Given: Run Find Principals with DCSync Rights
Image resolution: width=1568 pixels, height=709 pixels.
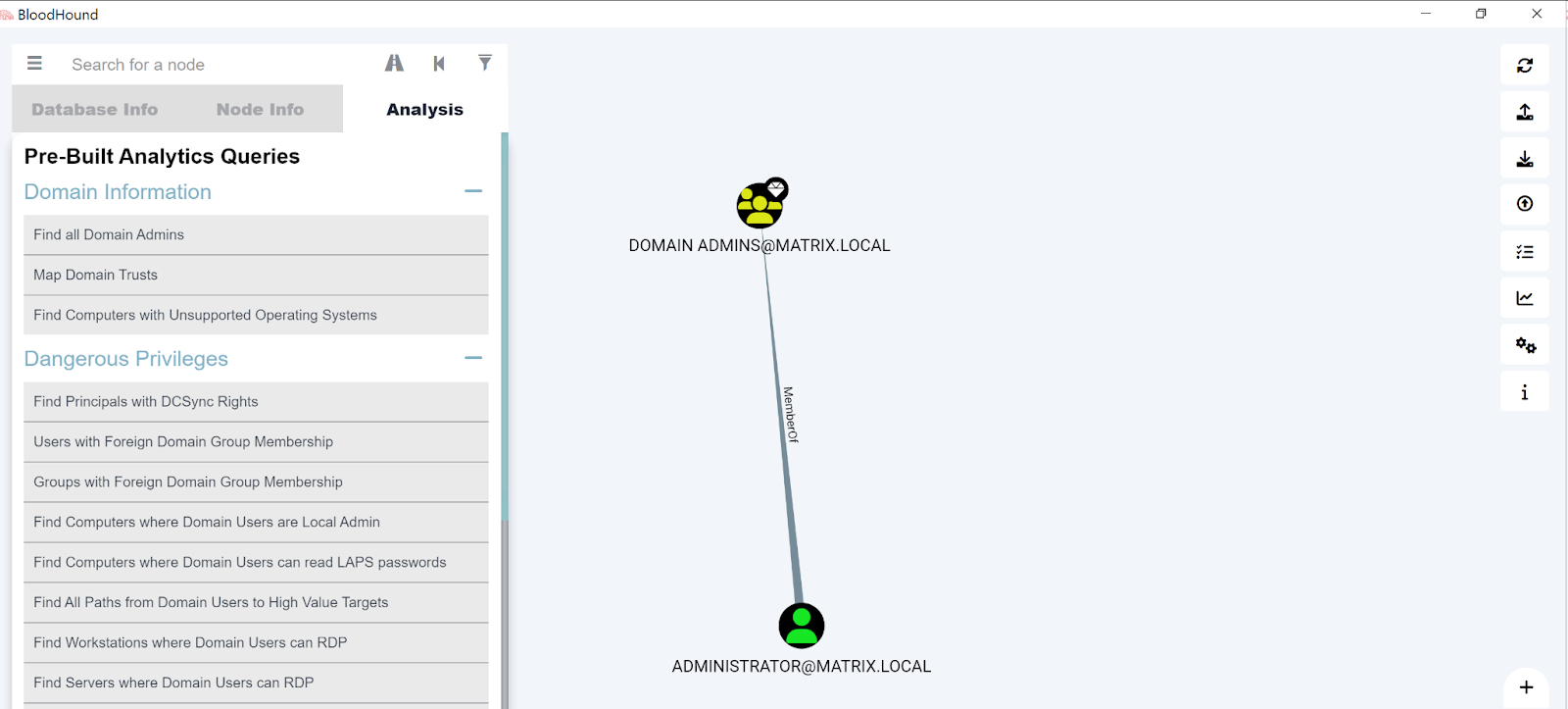Looking at the screenshot, I should click(x=256, y=401).
